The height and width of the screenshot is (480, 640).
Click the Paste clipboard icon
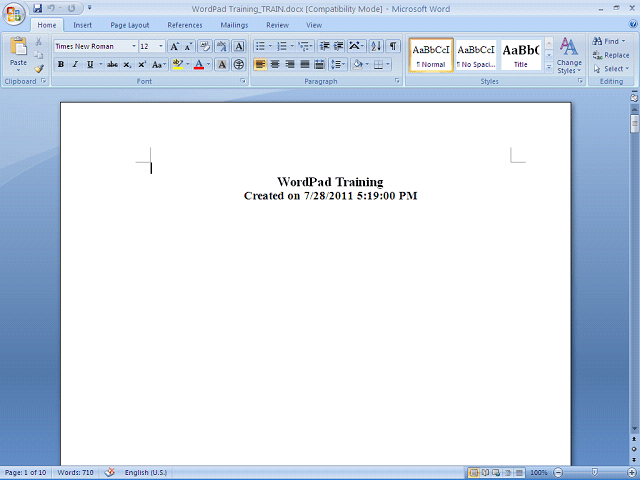[18, 46]
